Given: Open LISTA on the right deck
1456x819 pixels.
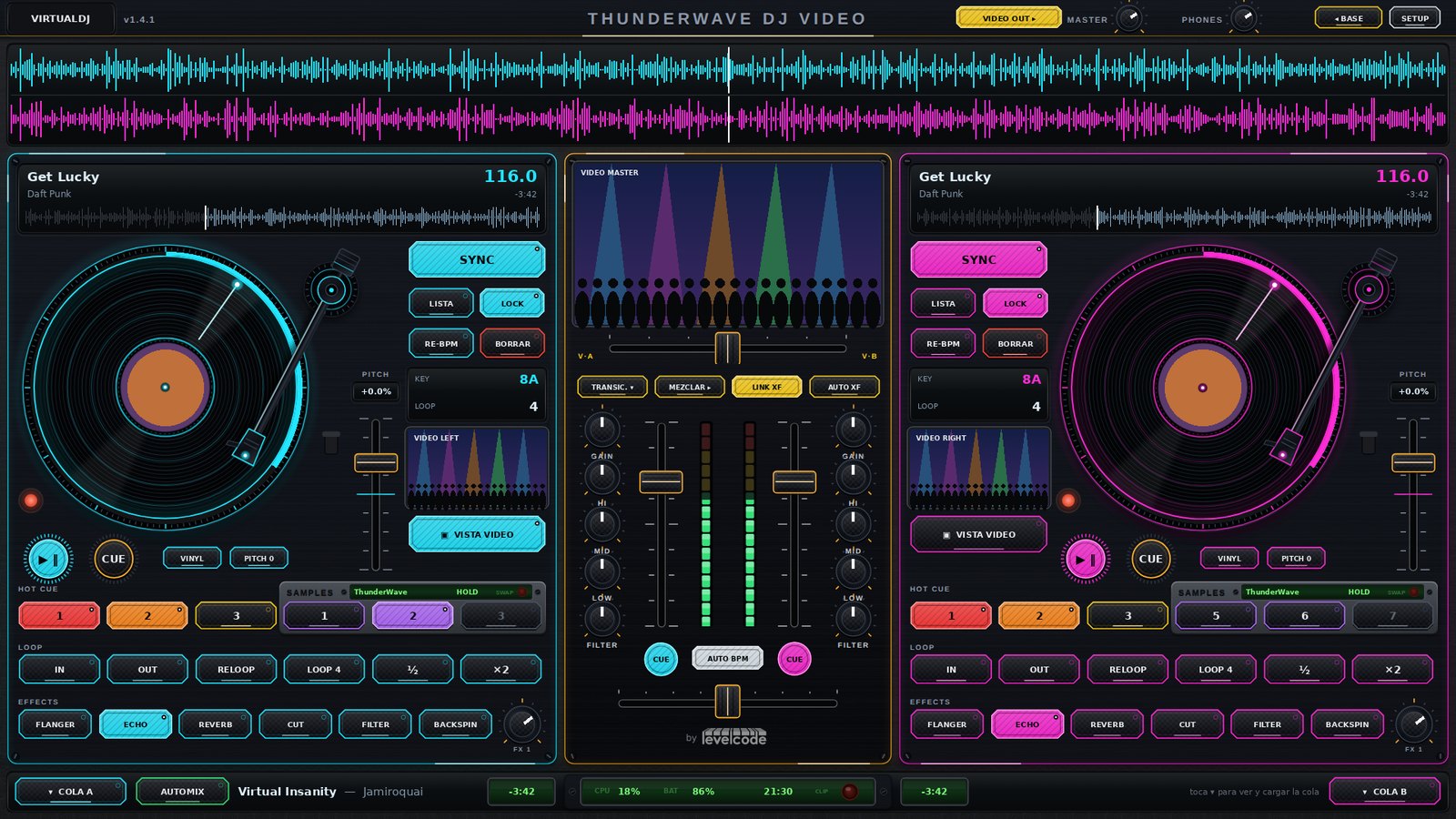Looking at the screenshot, I should pyautogui.click(x=944, y=303).
